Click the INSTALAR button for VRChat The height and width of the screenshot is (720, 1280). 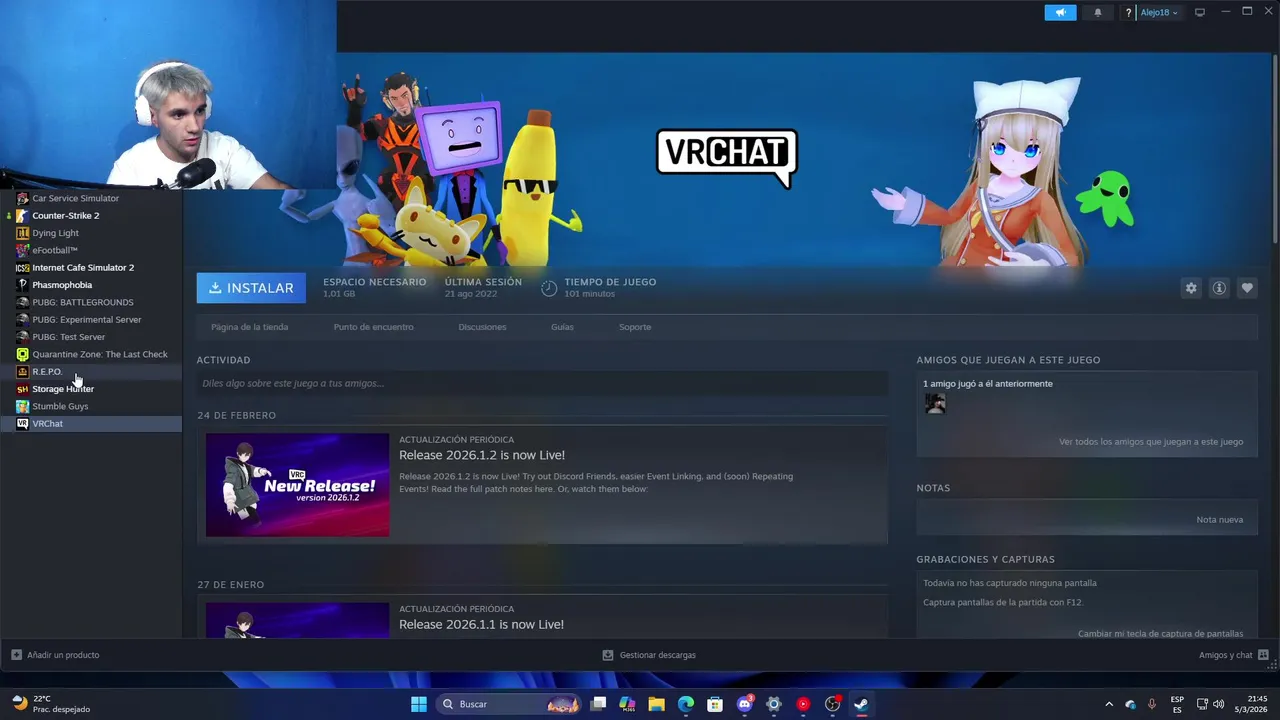click(251, 288)
